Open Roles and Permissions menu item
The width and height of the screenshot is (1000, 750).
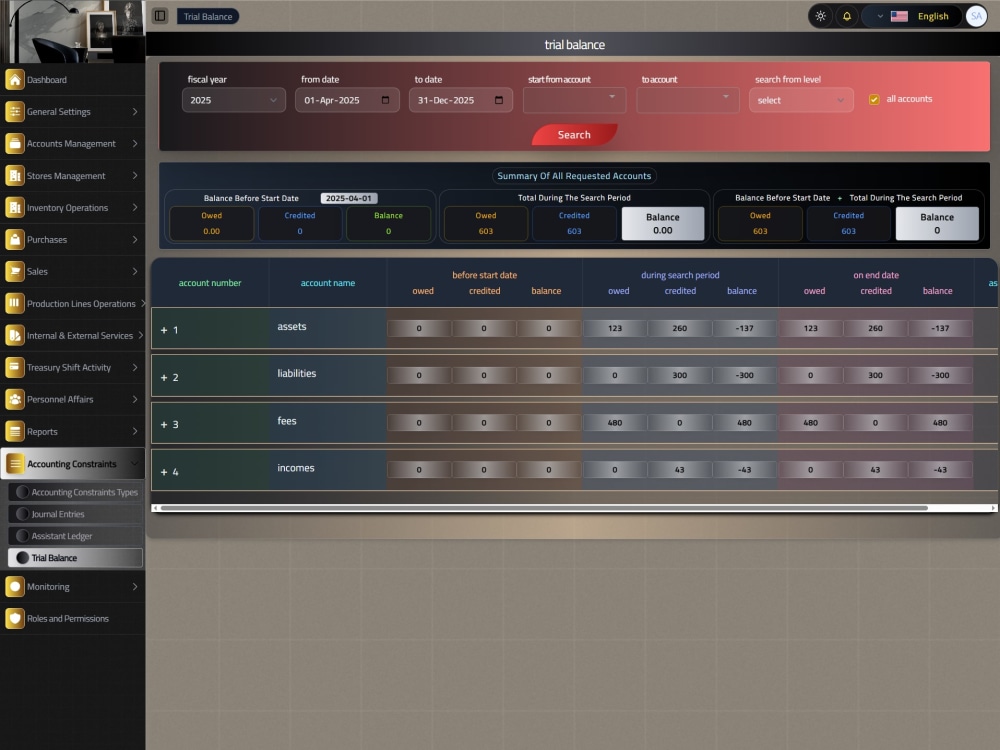coord(73,618)
